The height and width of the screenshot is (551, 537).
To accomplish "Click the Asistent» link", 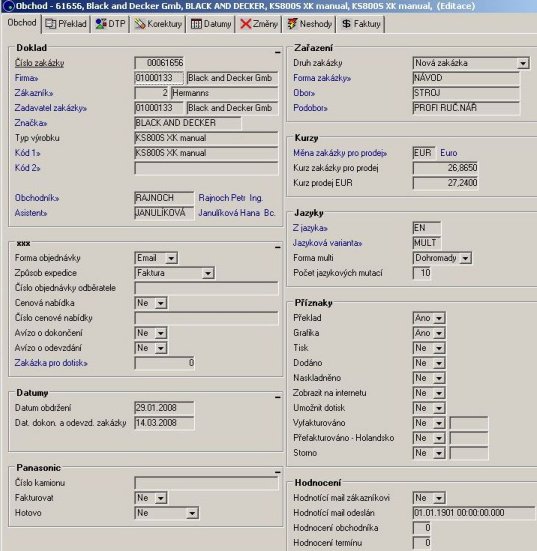I will (x=31, y=213).
